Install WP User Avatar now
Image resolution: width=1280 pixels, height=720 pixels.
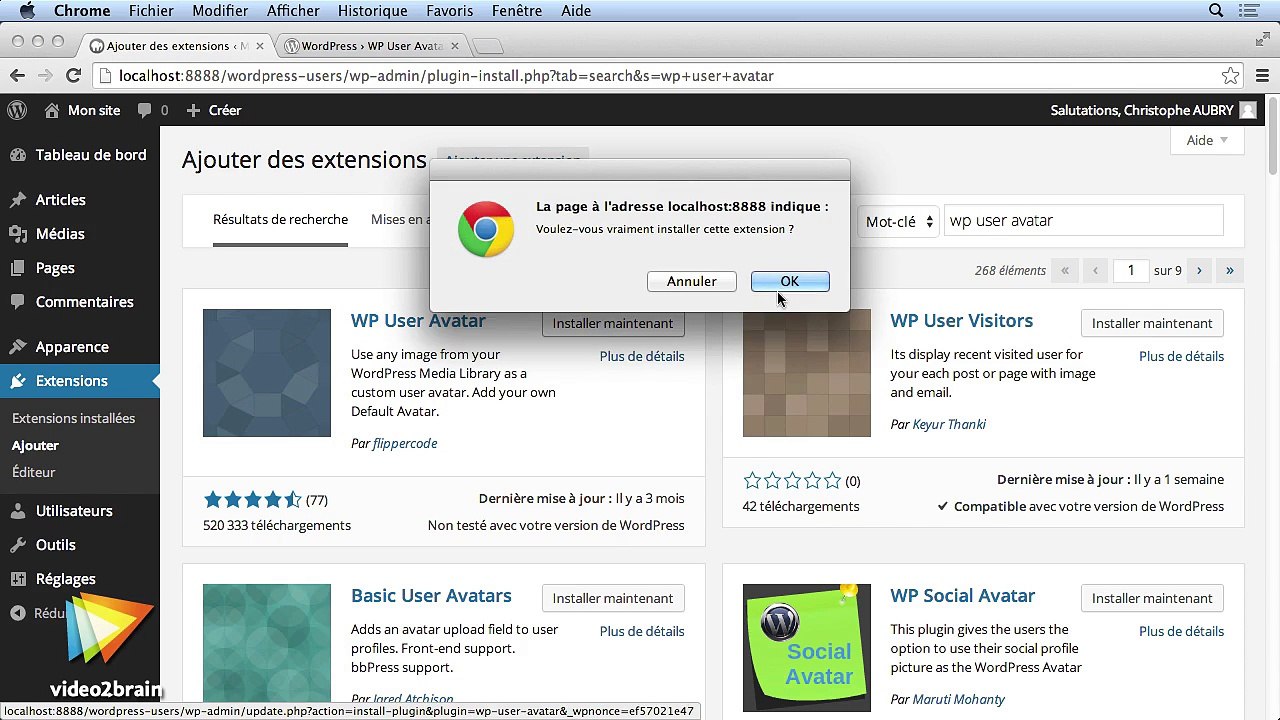[x=613, y=323]
